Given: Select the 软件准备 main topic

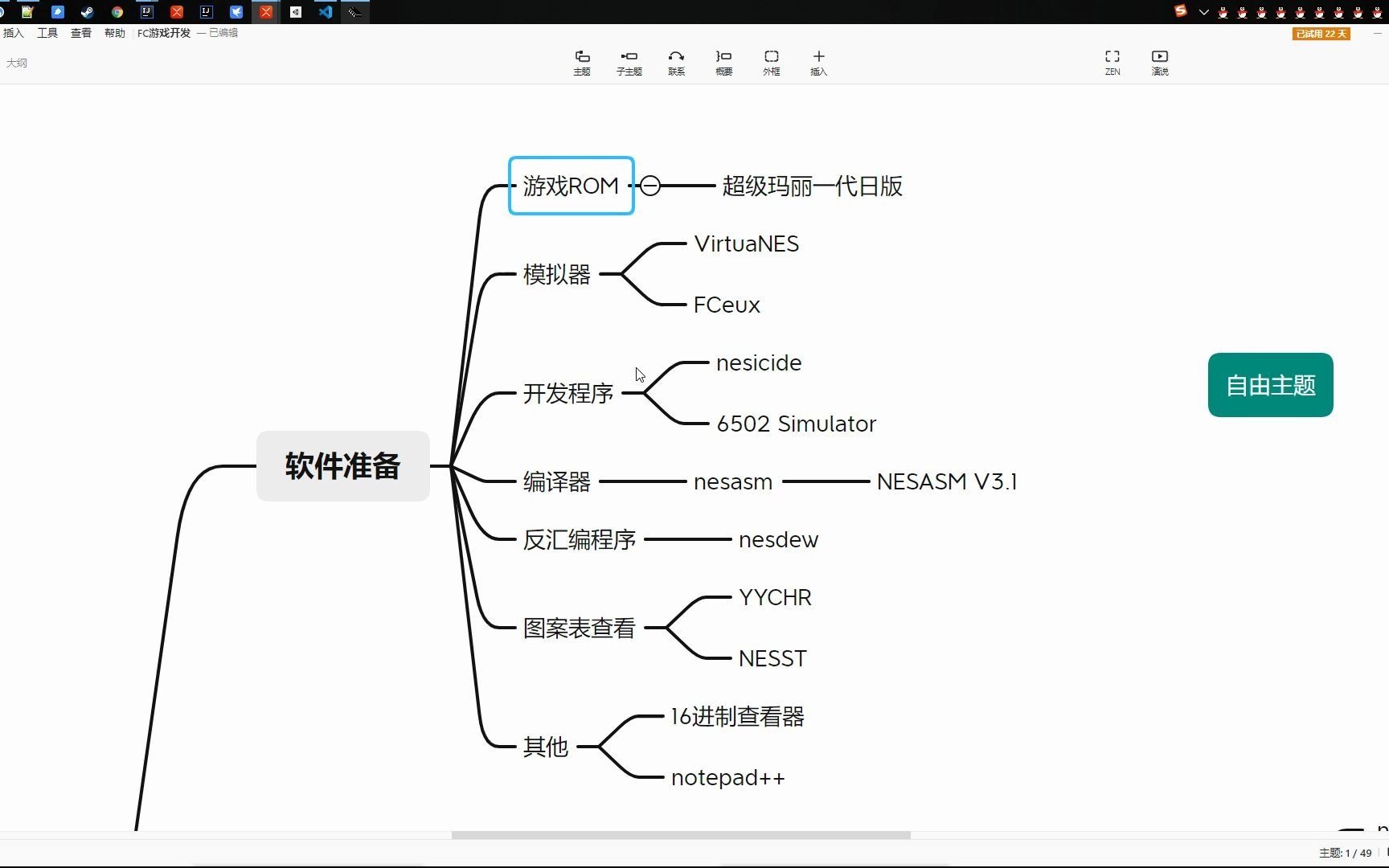Looking at the screenshot, I should pos(343,466).
